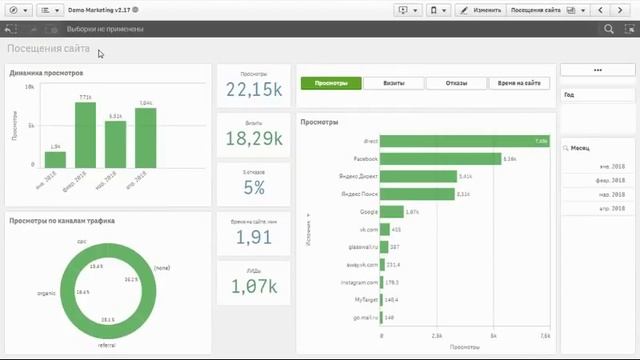Open the smart search magnifier
This screenshot has height=360, width=640.
coord(609,29)
